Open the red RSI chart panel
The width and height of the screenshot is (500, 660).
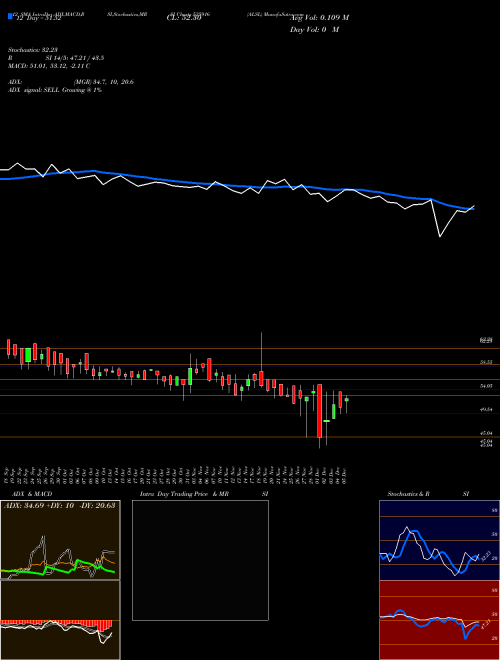(x=439, y=620)
